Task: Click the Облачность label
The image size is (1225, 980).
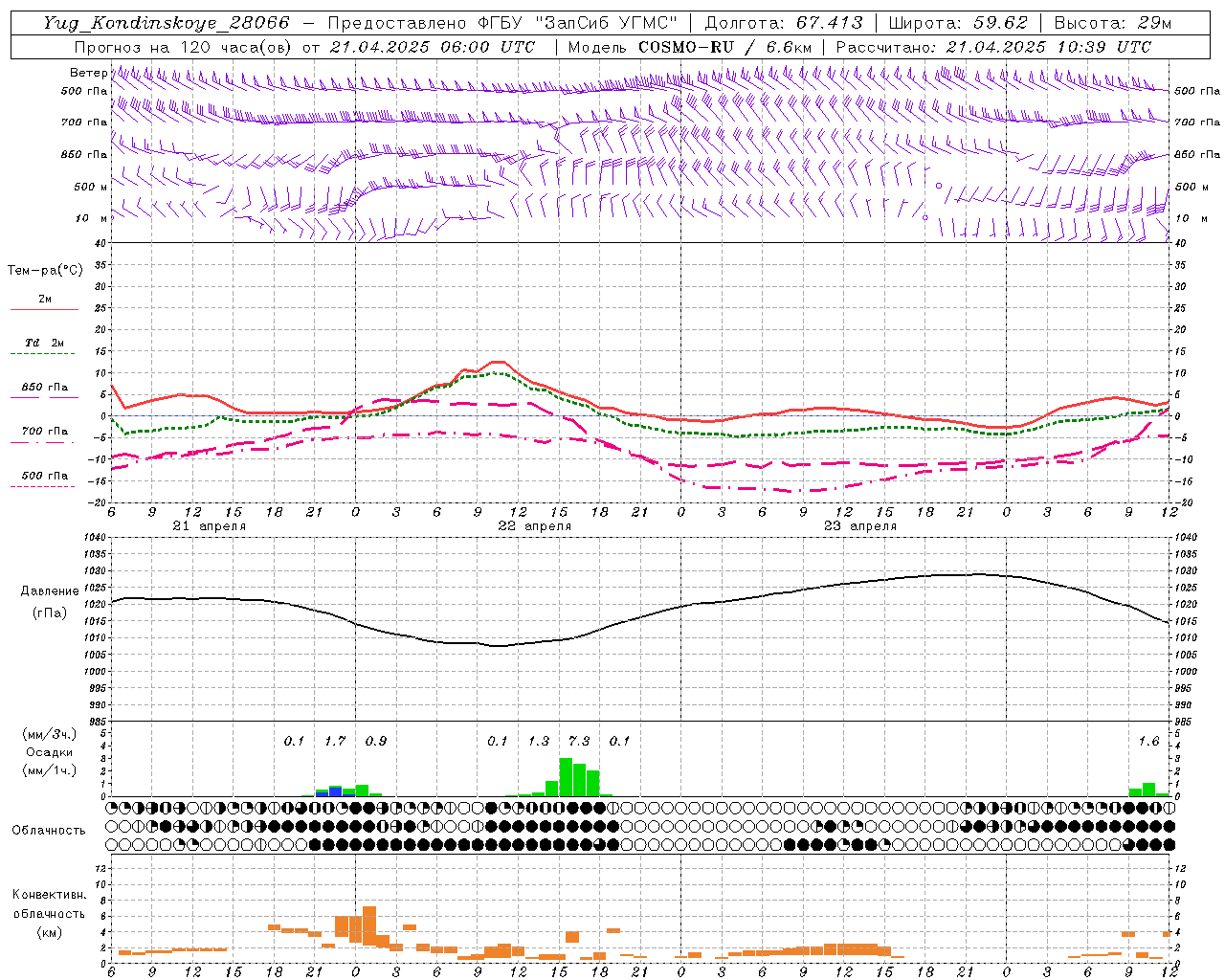Action: [49, 831]
